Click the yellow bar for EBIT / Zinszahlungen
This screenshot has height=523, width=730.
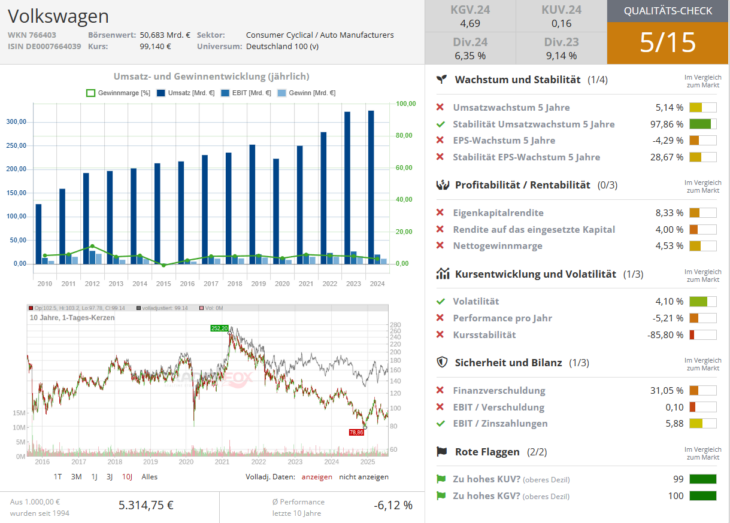coord(696,423)
